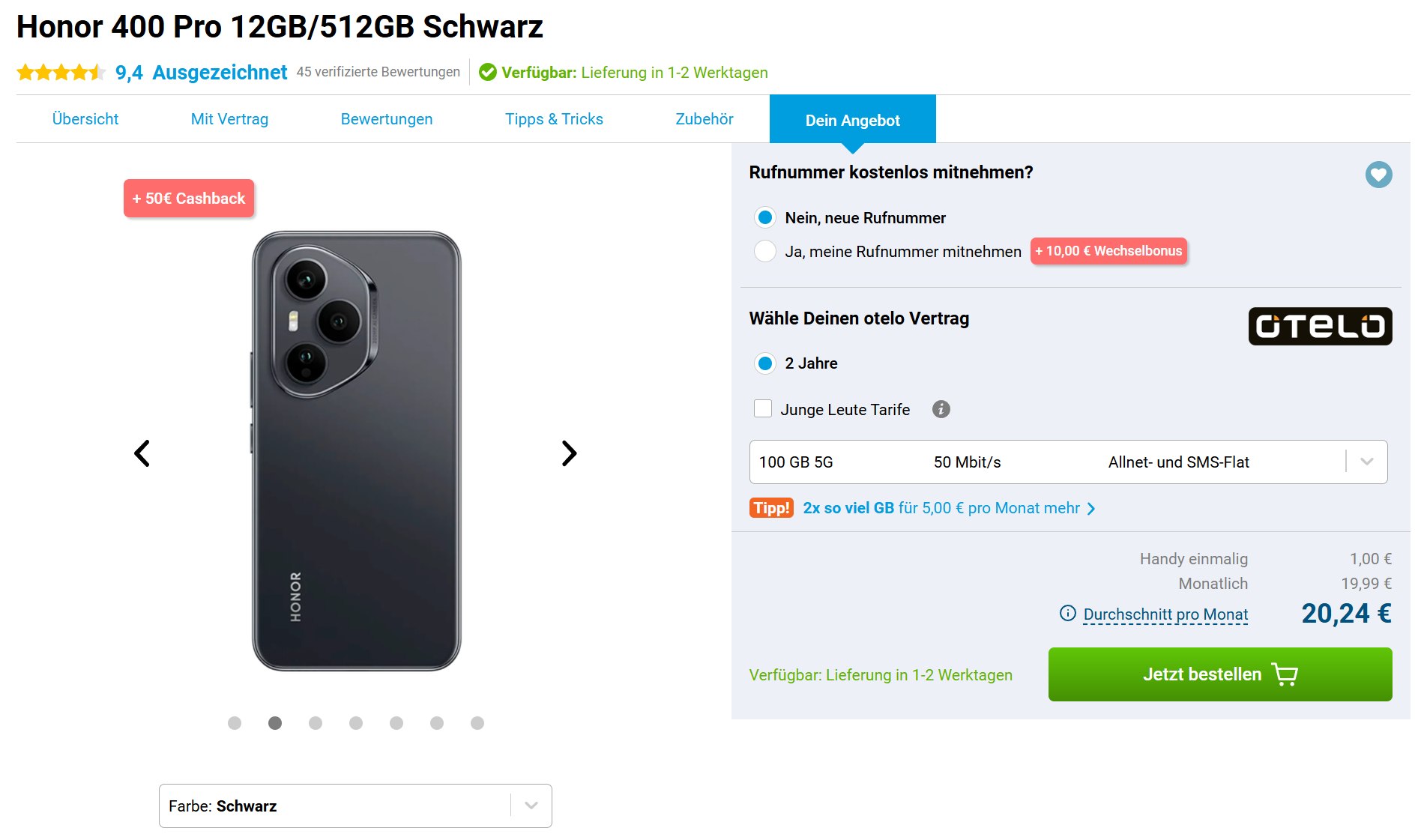Click the heart favorite icon
This screenshot has width=1427, height=840.
click(x=1378, y=175)
